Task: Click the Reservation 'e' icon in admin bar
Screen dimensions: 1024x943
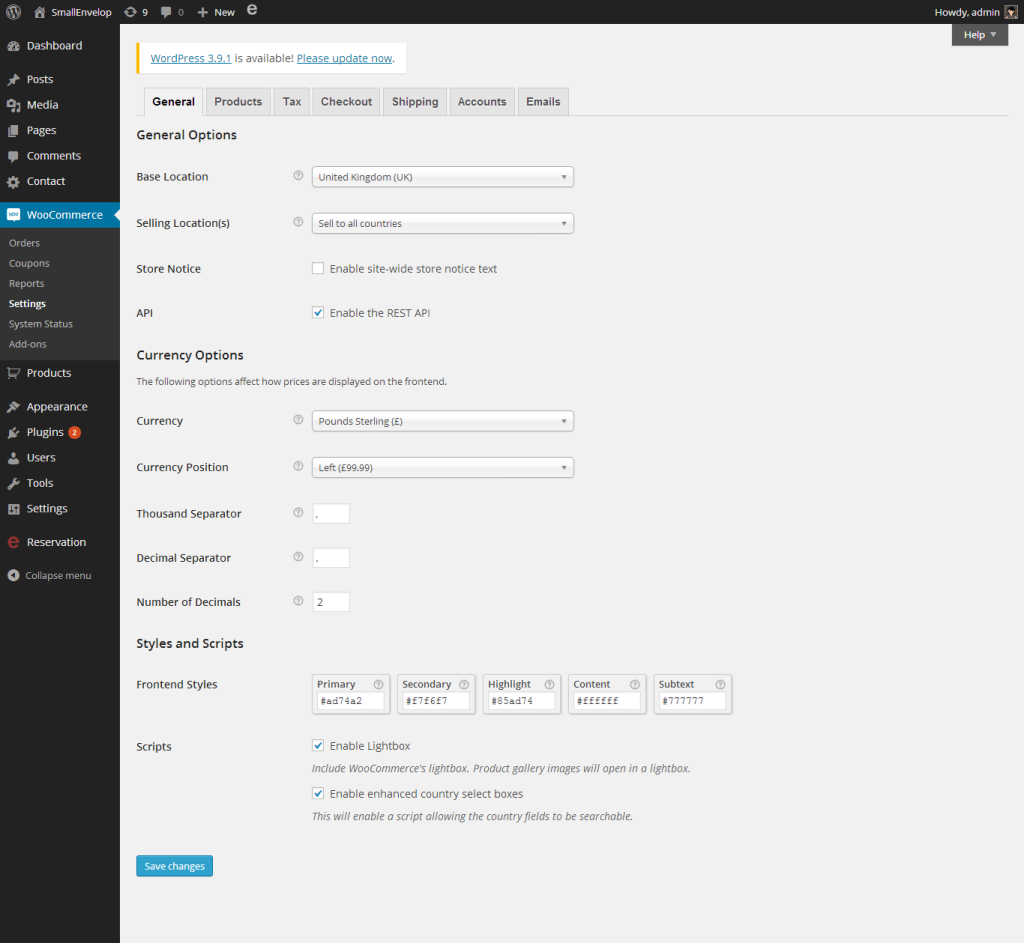Action: [x=252, y=10]
